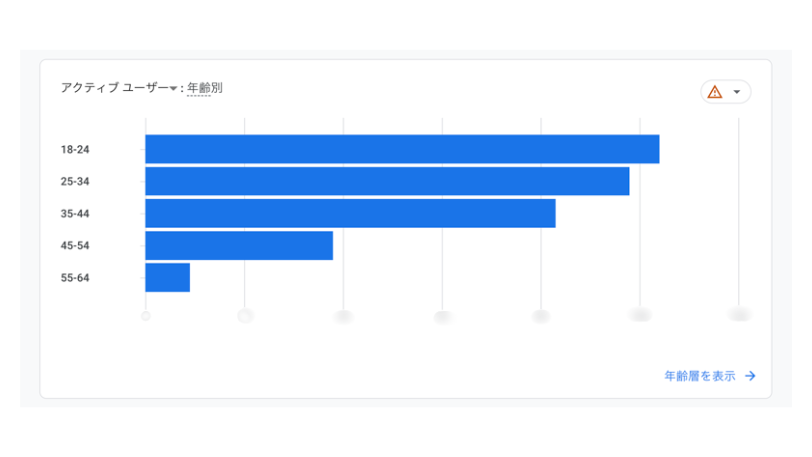Select the 25-34 age group bar
Viewport: 812px width, 457px height.
click(387, 181)
